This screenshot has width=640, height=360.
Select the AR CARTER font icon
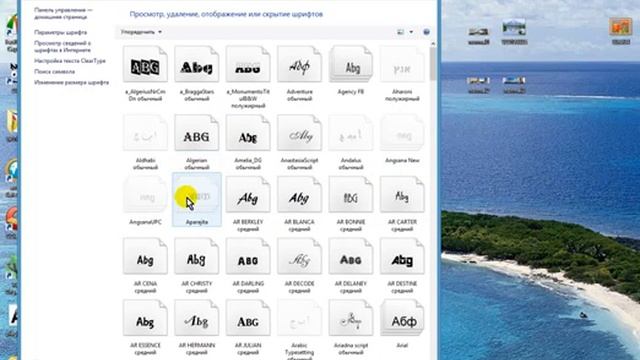click(402, 195)
